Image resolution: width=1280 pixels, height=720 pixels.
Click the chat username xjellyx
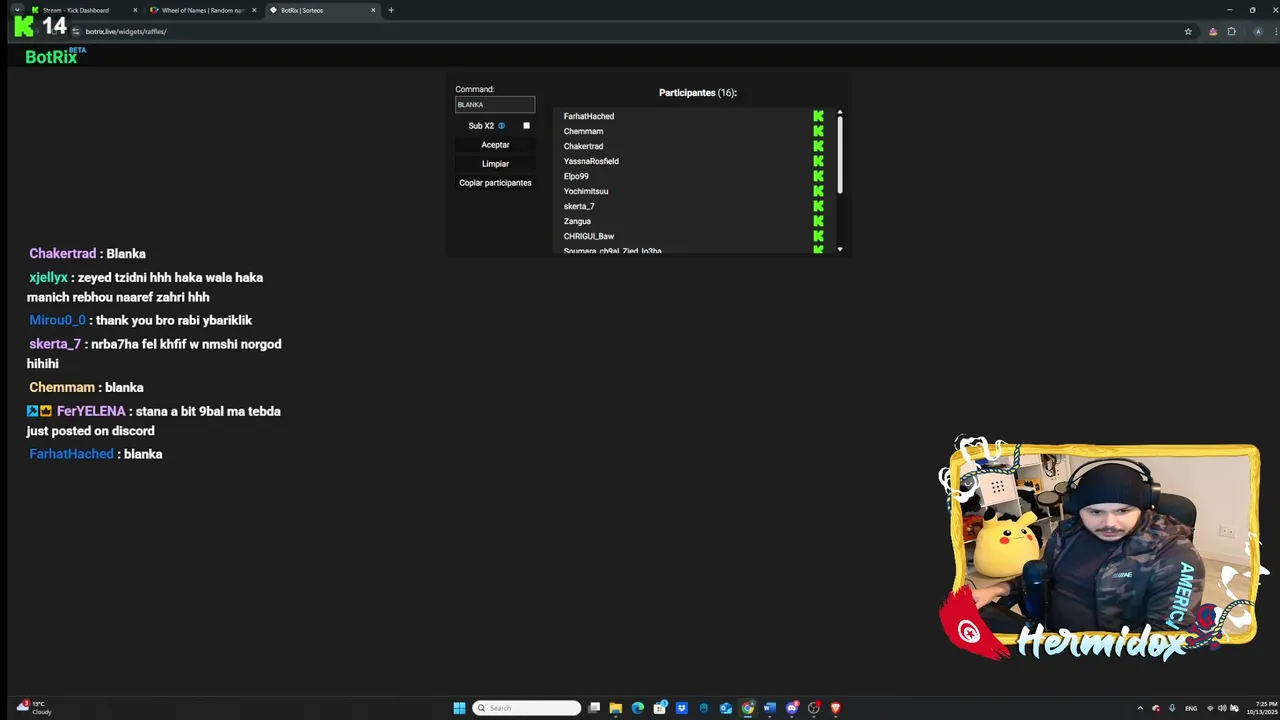pos(48,277)
